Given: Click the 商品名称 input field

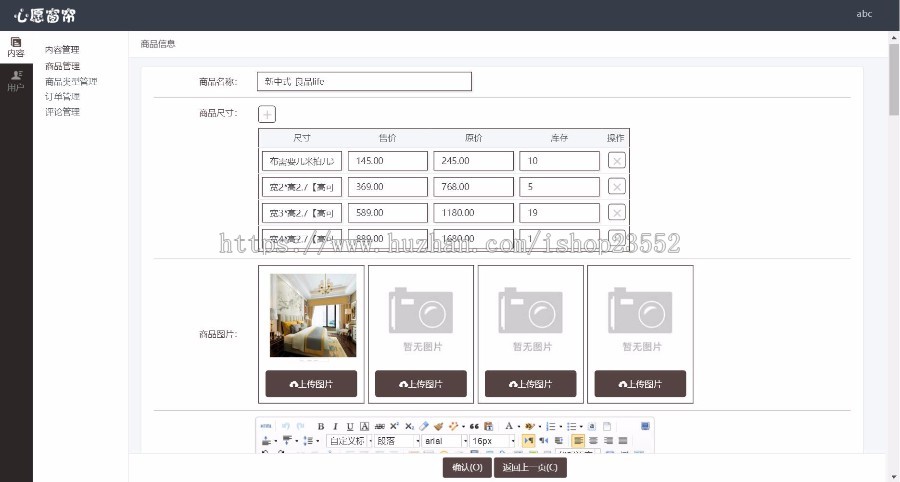Looking at the screenshot, I should click(x=364, y=81).
